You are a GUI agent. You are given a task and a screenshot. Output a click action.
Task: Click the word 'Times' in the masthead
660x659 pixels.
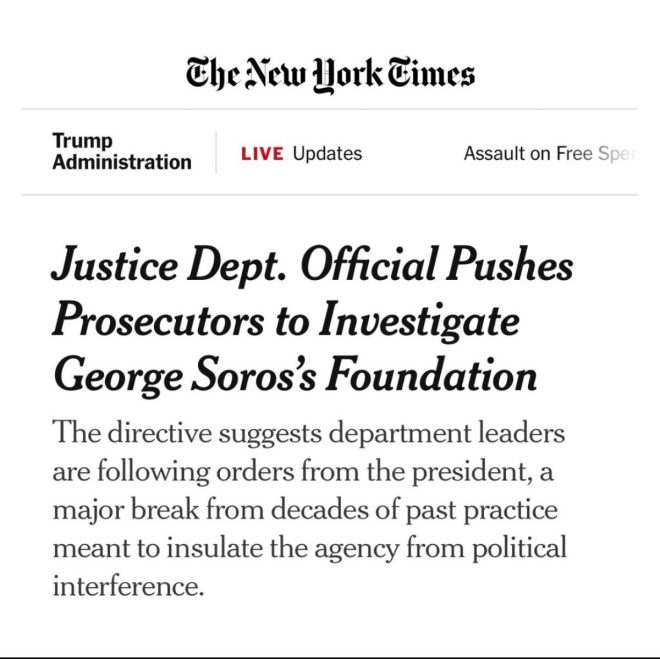(431, 73)
